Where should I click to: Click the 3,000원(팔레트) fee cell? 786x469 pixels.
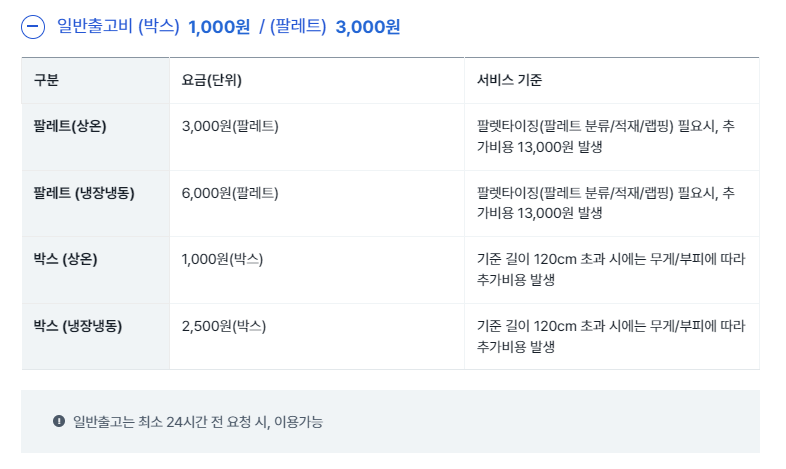coord(230,126)
